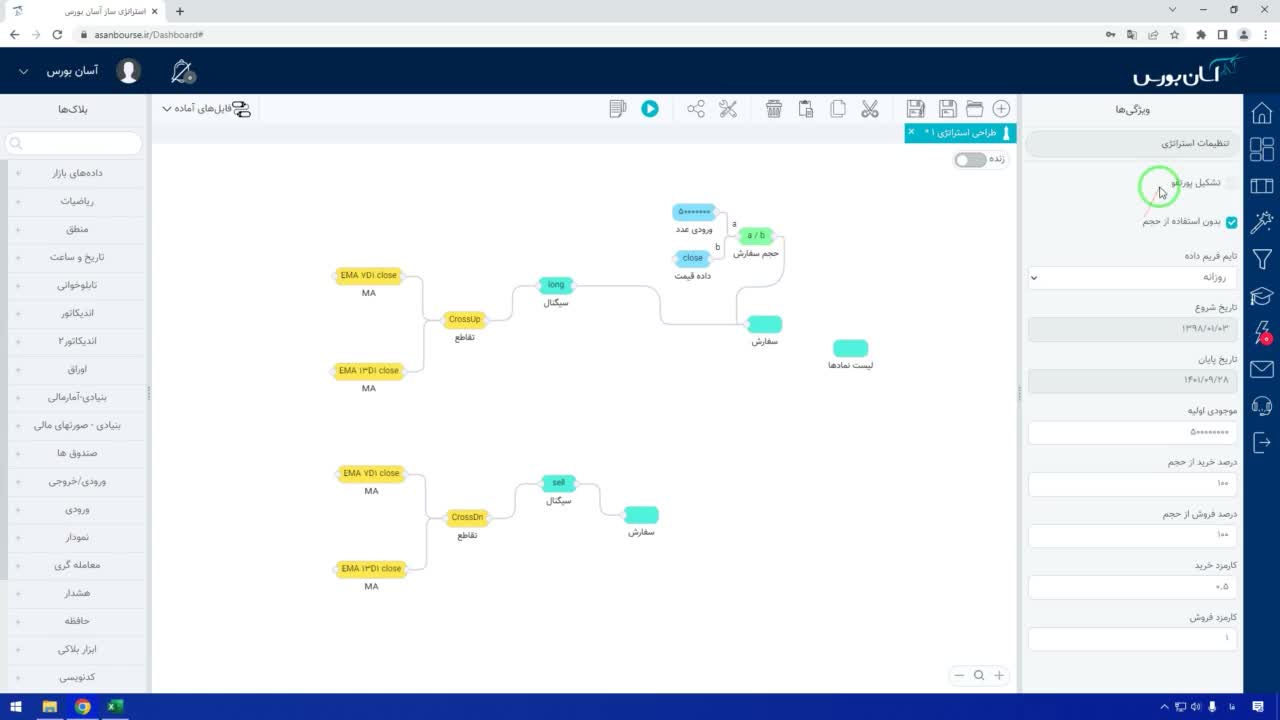This screenshot has width=1280, height=720.
Task: Toggle the زنده live switch
Action: point(969,160)
